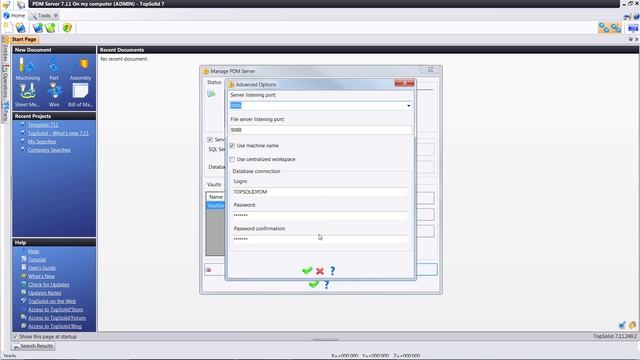
Task: Cancel Advanced Options with red X icon
Action: pos(320,271)
